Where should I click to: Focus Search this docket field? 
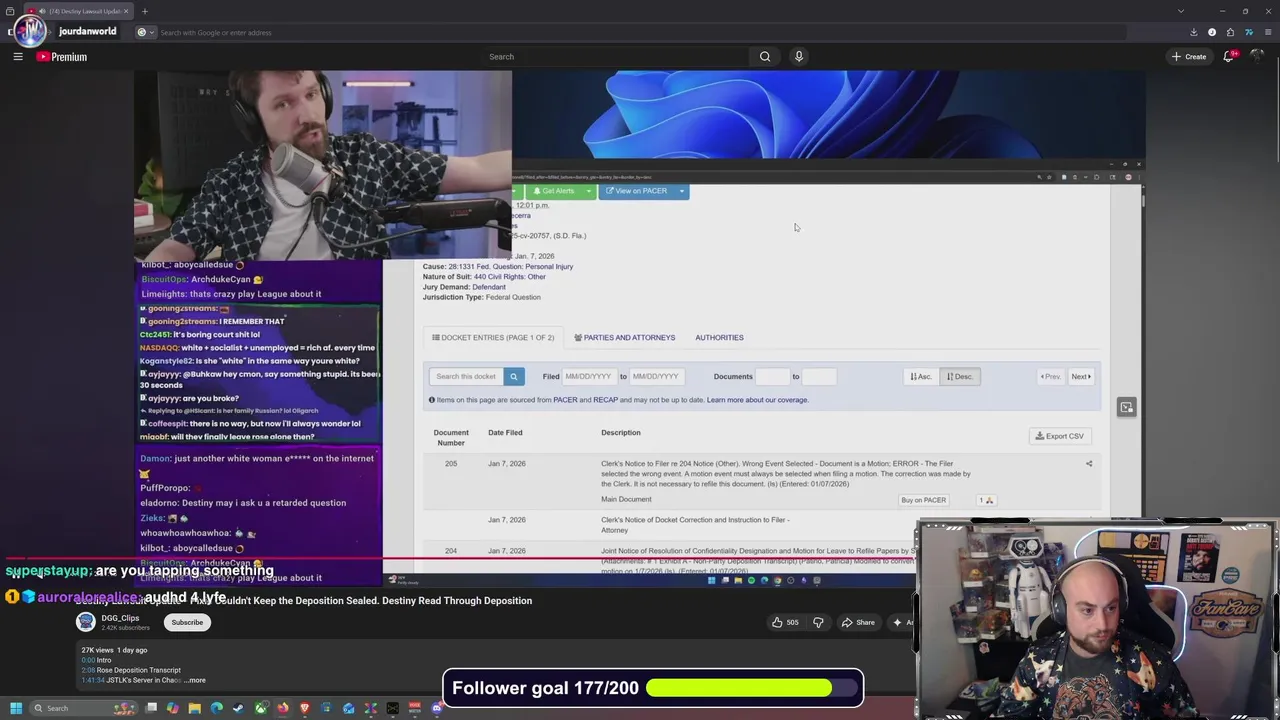pyautogui.click(x=467, y=376)
